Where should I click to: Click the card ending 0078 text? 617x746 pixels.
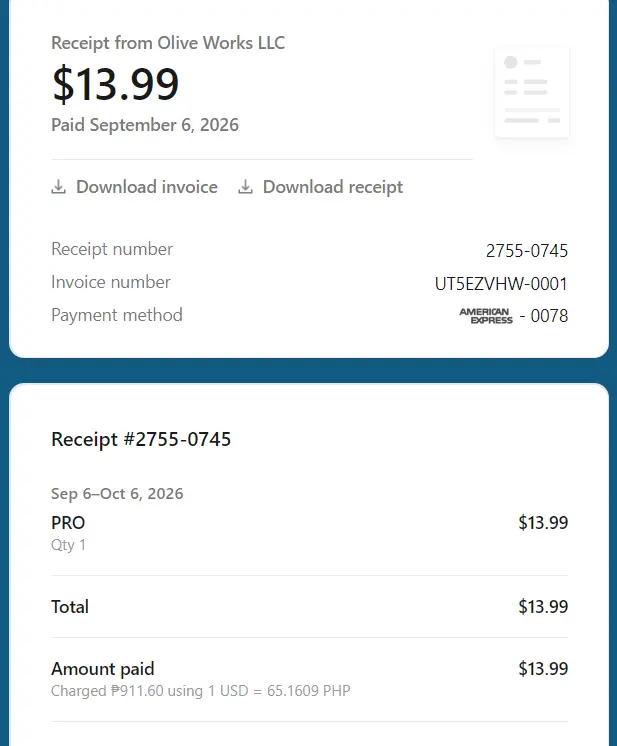[544, 316]
